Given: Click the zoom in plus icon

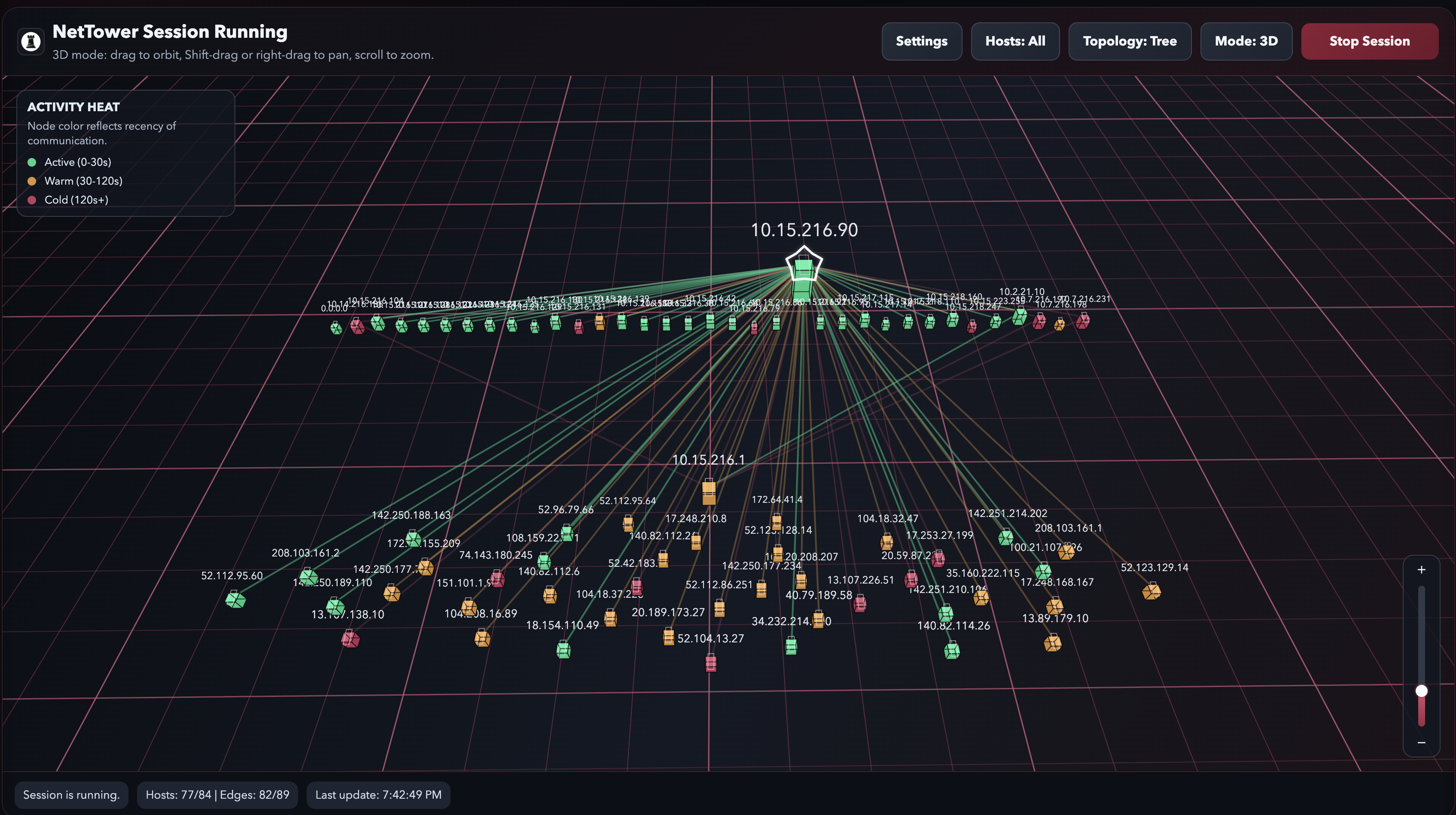Looking at the screenshot, I should click(x=1421, y=570).
